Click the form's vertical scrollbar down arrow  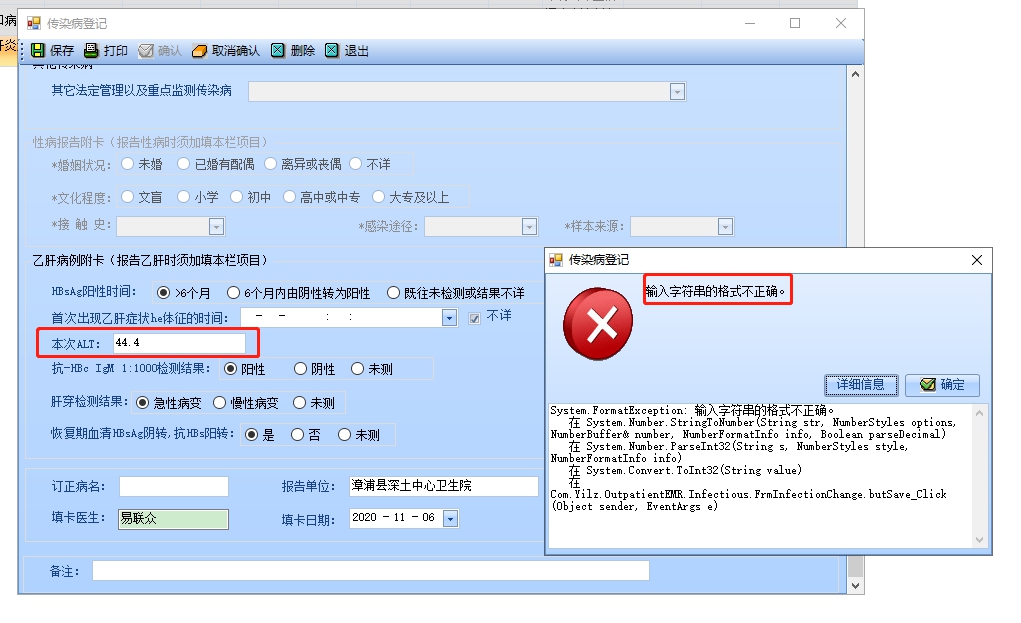(856, 586)
